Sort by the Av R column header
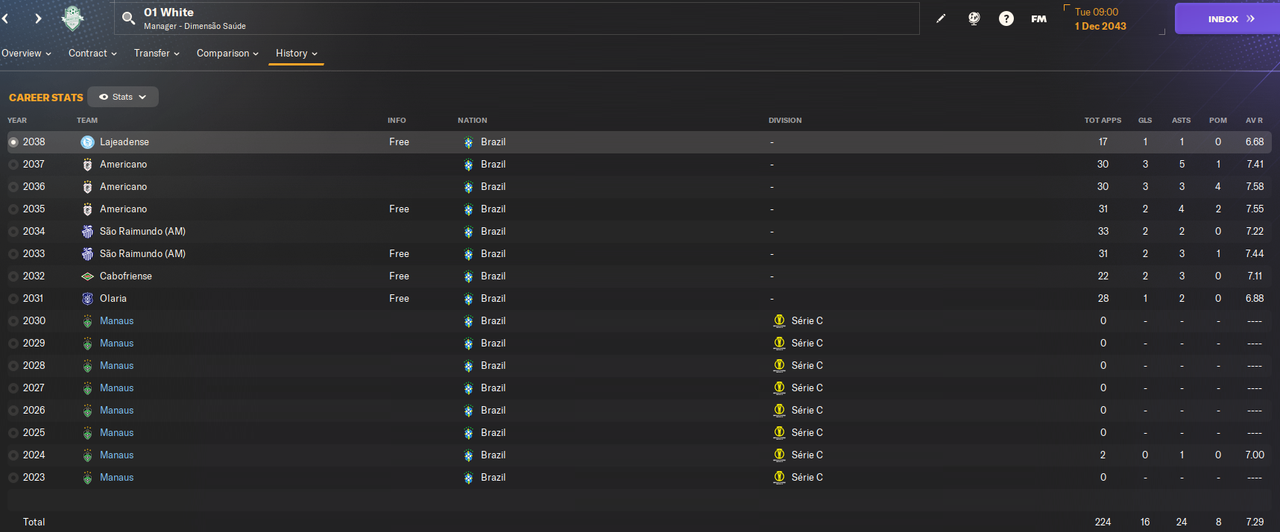This screenshot has width=1280, height=532. (x=1255, y=121)
